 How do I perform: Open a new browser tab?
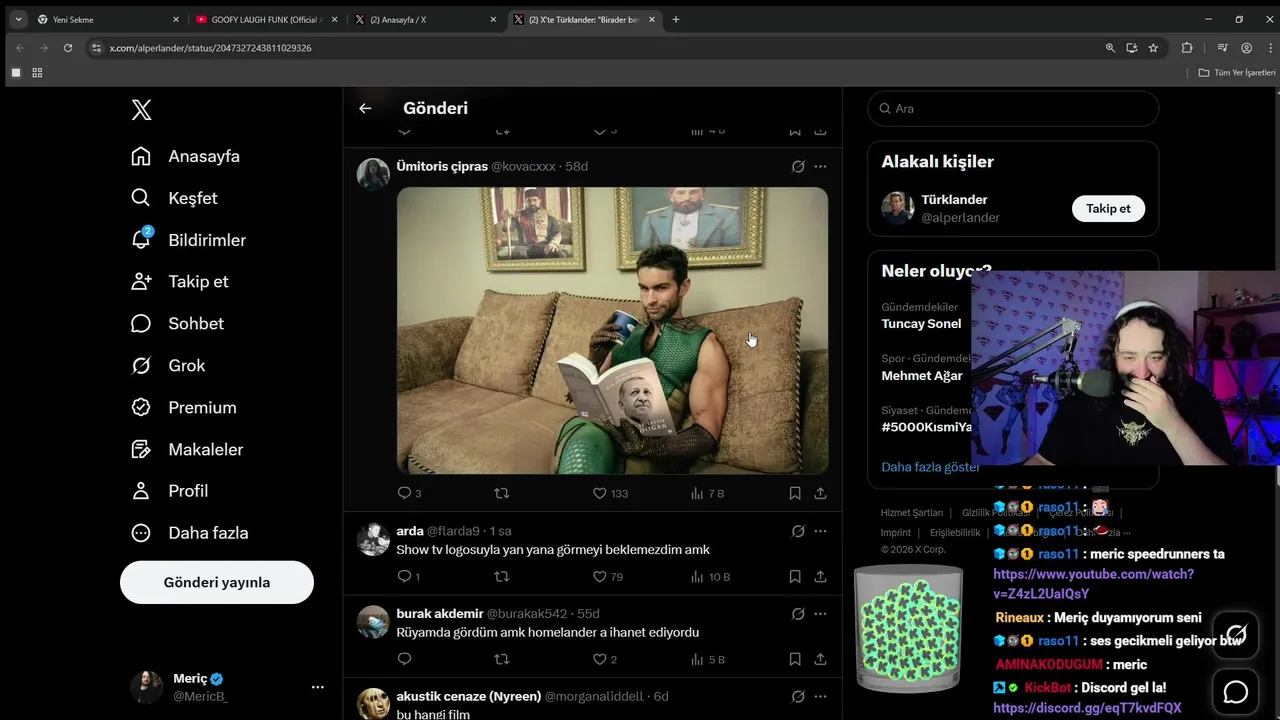pos(676,19)
